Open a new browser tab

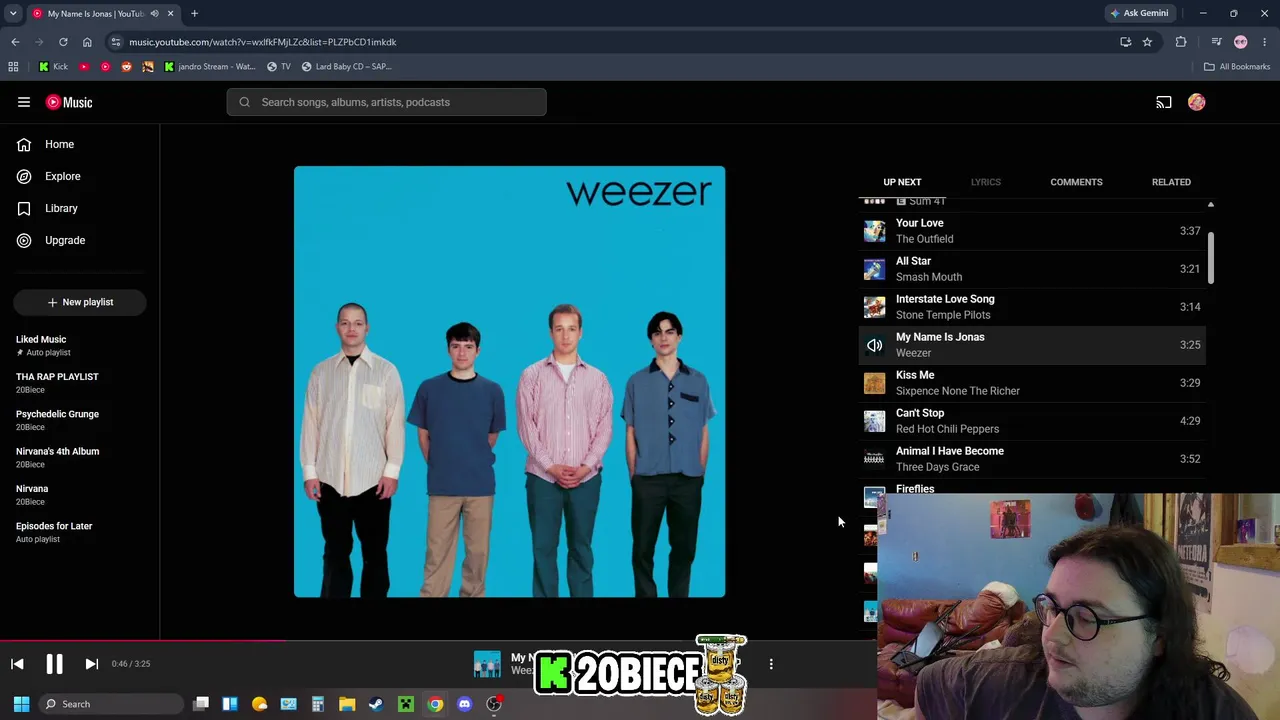pyautogui.click(x=194, y=13)
